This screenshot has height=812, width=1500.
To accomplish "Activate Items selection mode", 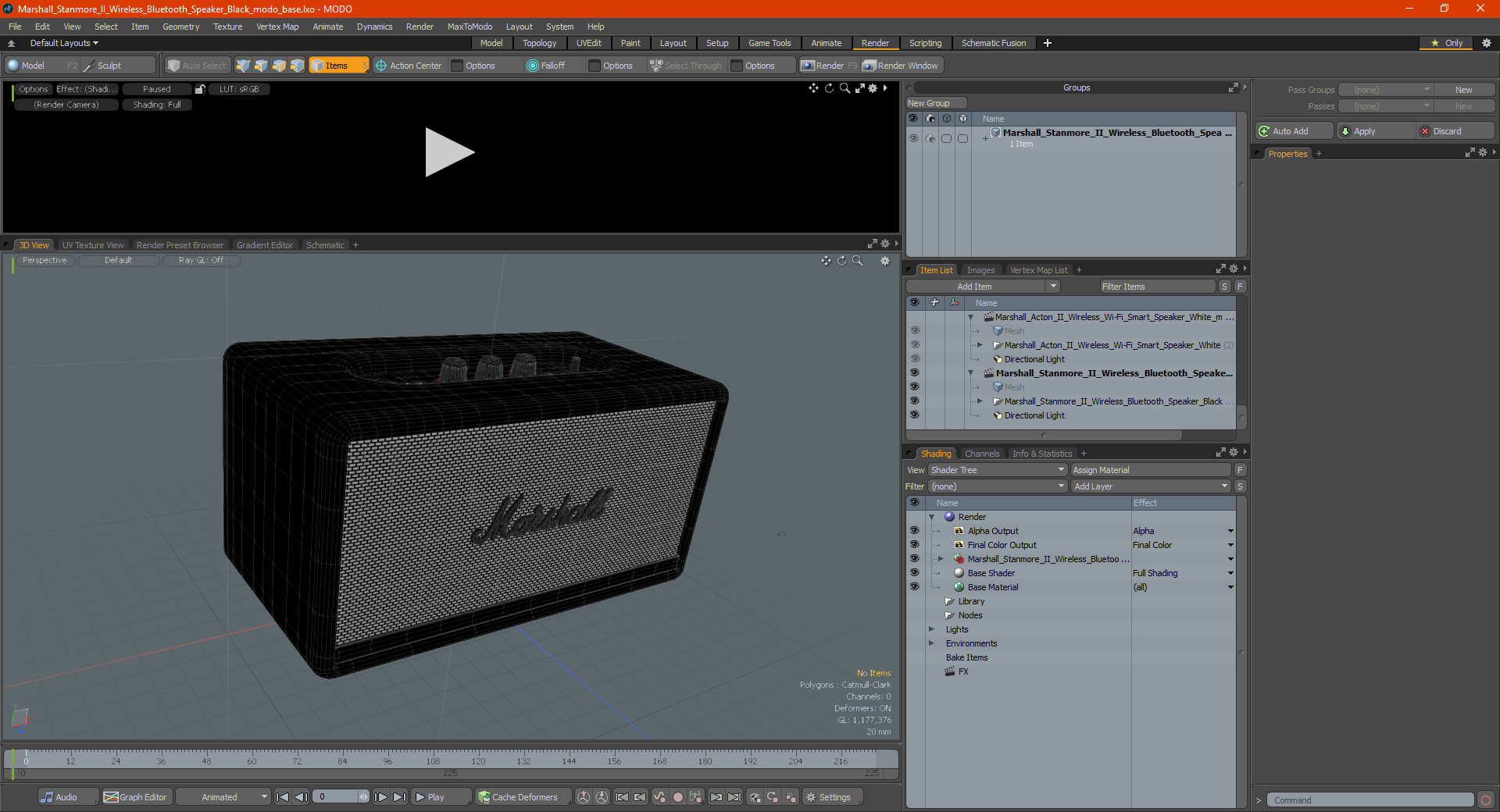I will click(338, 66).
